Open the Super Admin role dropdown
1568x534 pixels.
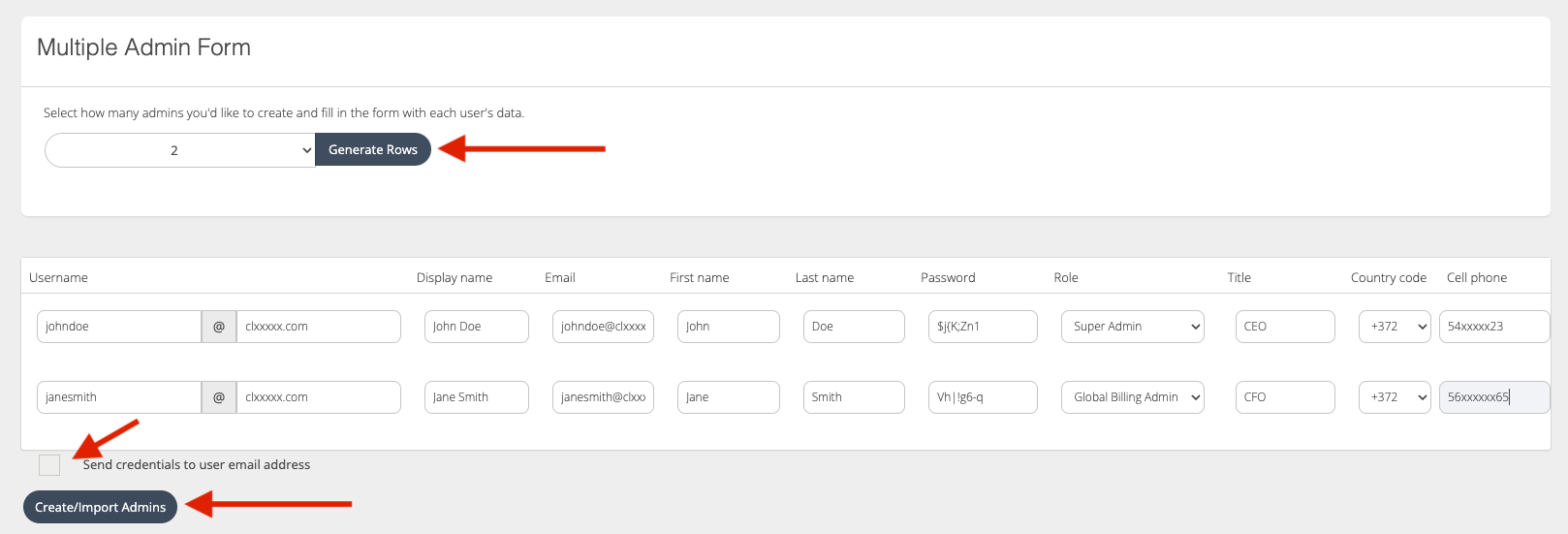coord(1132,327)
